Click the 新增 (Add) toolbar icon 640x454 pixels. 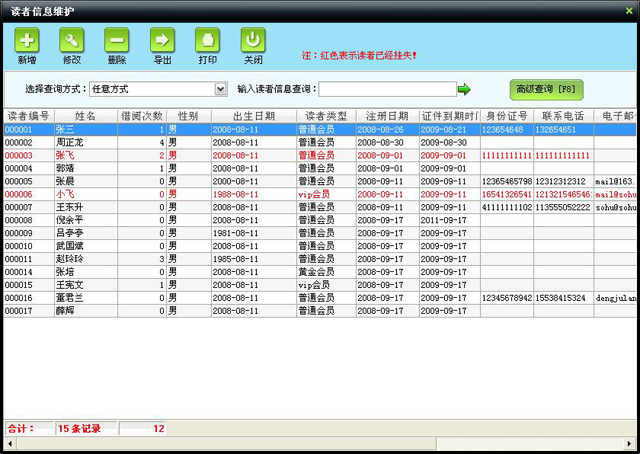[x=27, y=41]
